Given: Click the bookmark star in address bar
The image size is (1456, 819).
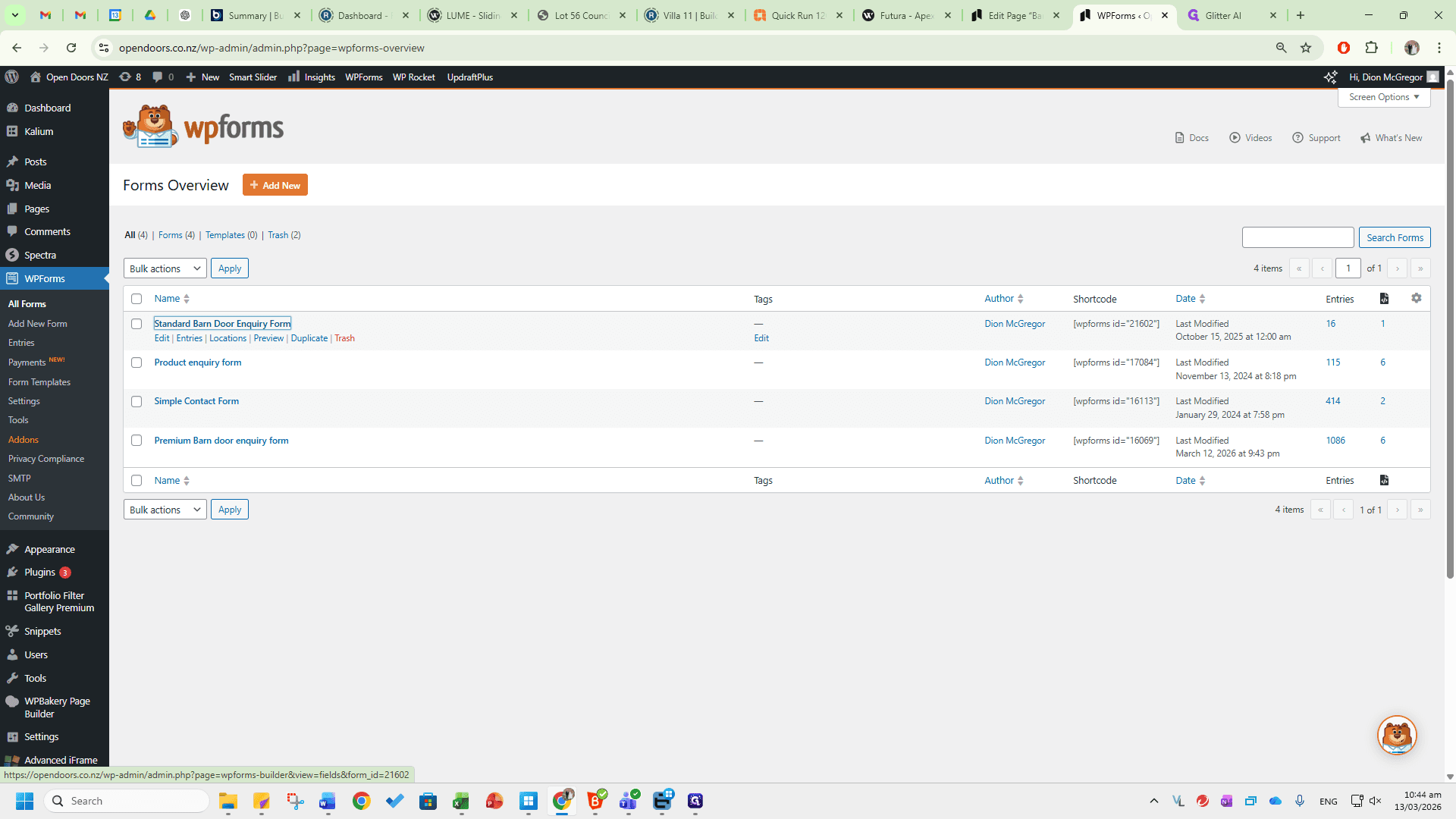Looking at the screenshot, I should tap(1306, 48).
